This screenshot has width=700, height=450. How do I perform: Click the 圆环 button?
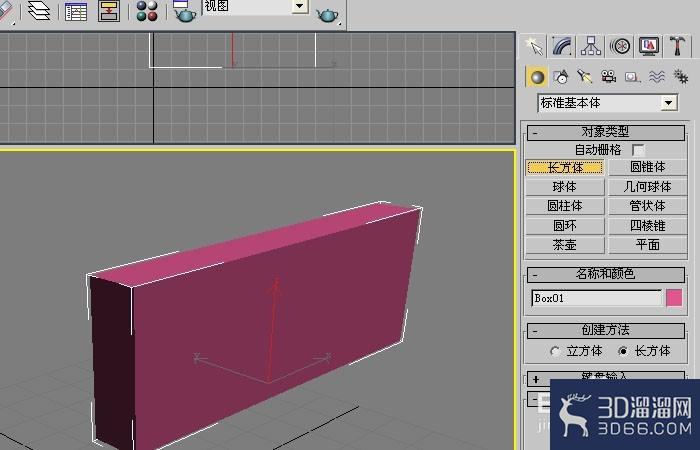pos(565,225)
